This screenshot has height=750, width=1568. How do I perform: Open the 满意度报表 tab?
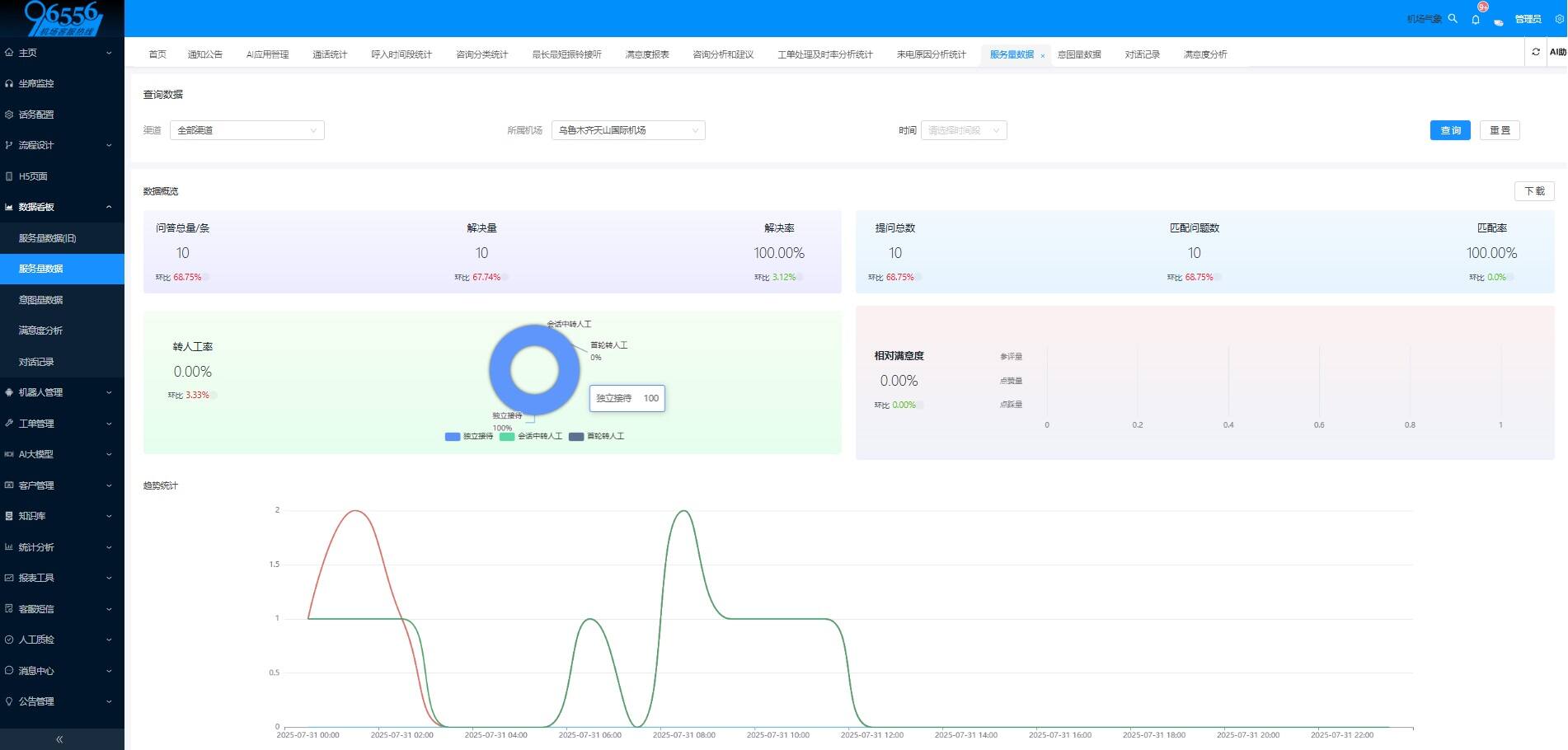pyautogui.click(x=647, y=54)
